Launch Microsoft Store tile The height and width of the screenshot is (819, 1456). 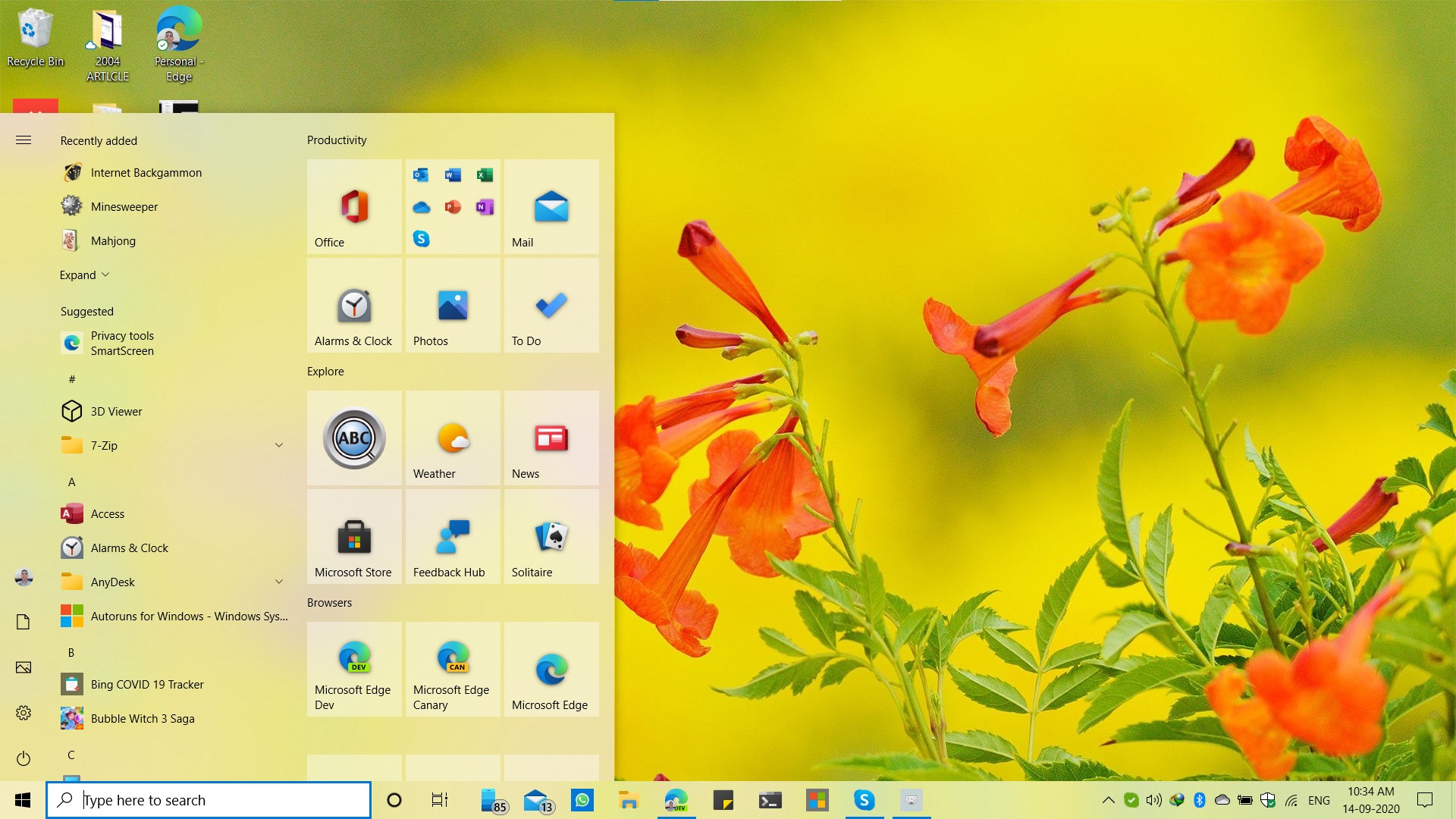[354, 536]
